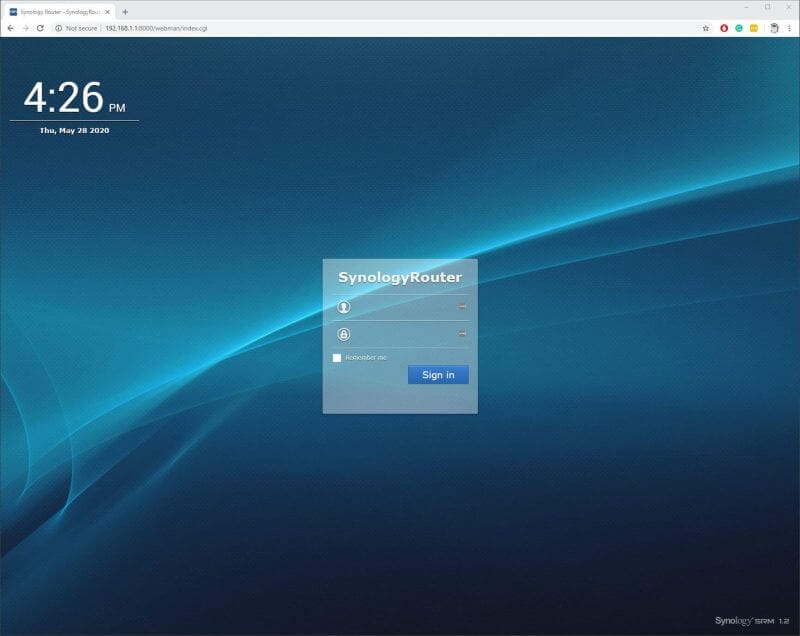800x636 pixels.
Task: Click the green browser extension icon
Action: 740,29
